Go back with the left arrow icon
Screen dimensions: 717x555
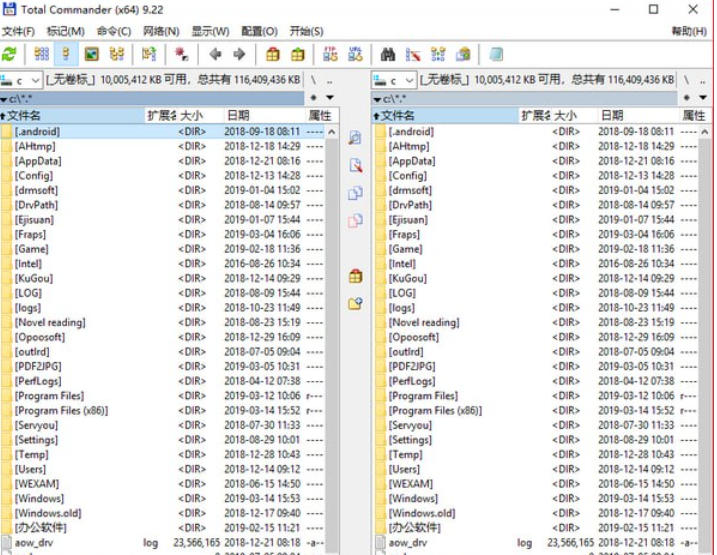click(215, 54)
